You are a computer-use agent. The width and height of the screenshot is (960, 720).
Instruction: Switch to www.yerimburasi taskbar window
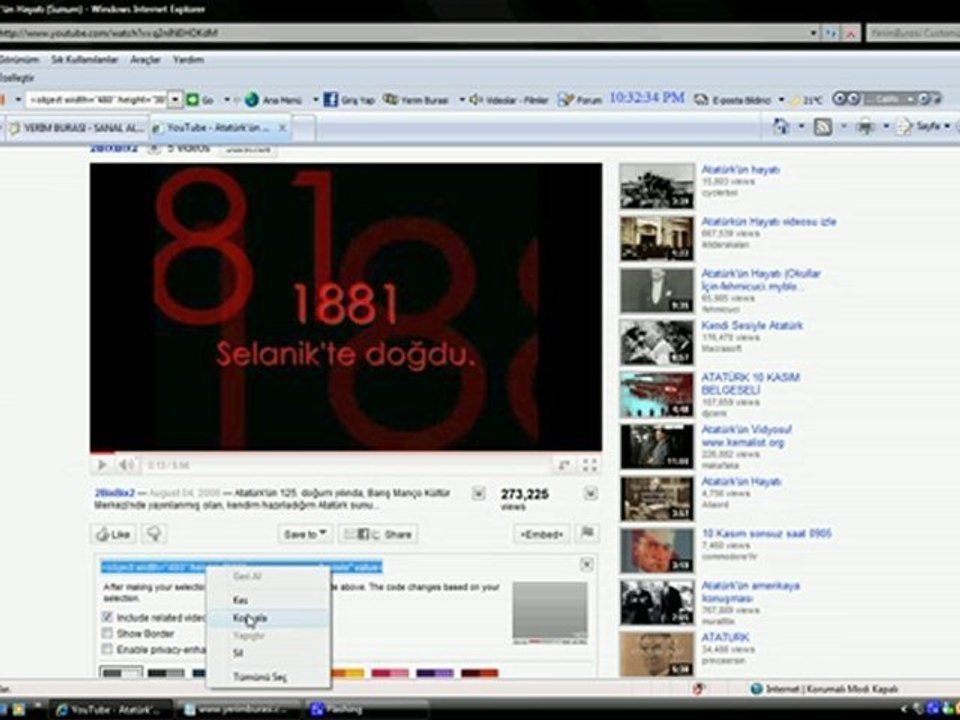click(241, 709)
